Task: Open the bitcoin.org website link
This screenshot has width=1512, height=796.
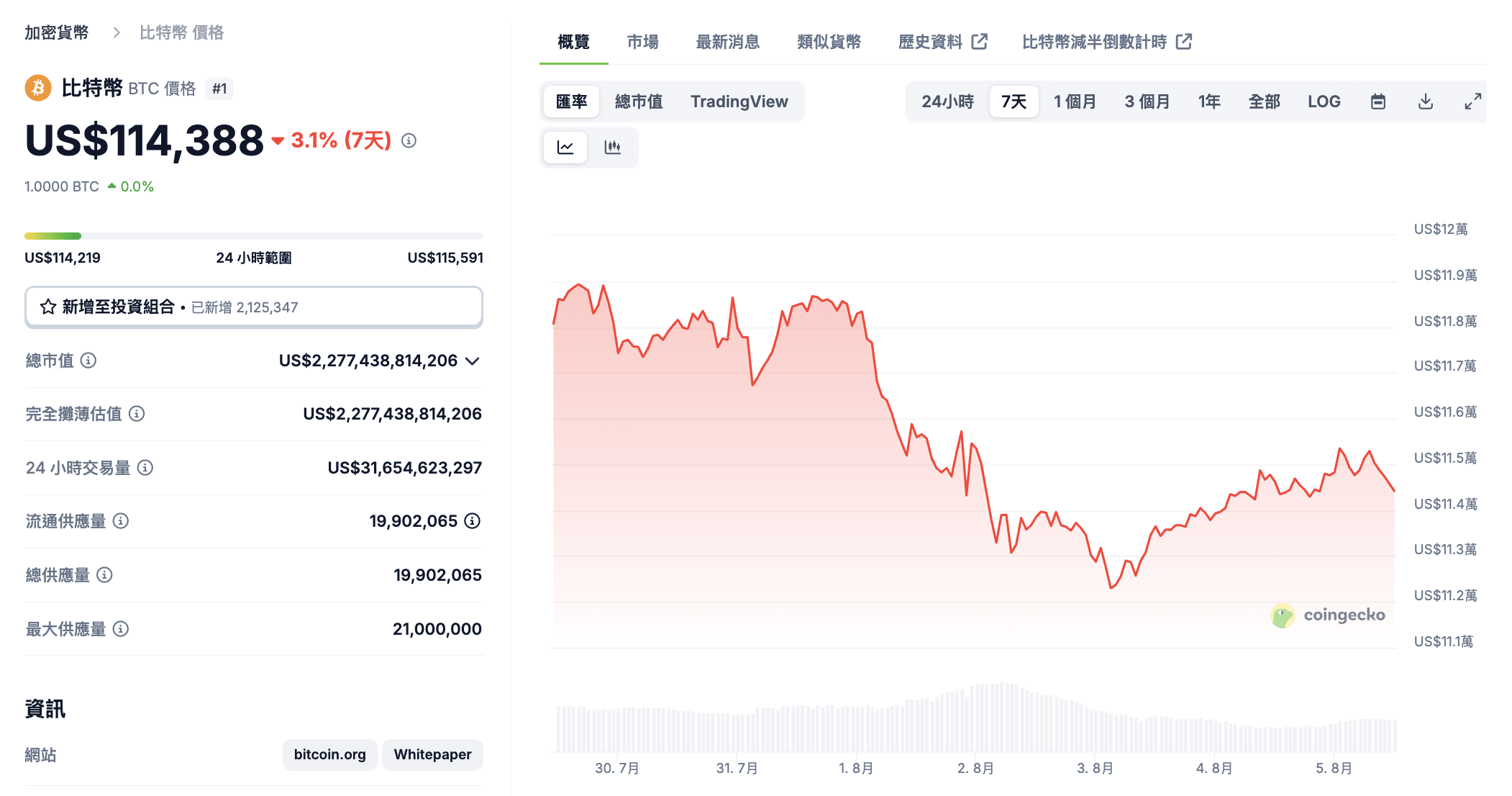Action: click(x=329, y=755)
